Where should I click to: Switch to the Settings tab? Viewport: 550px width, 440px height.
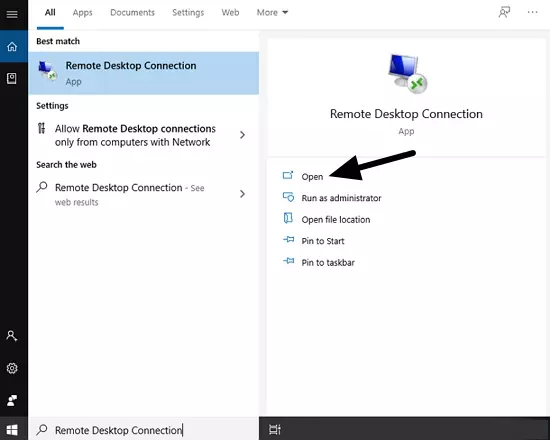click(x=188, y=13)
